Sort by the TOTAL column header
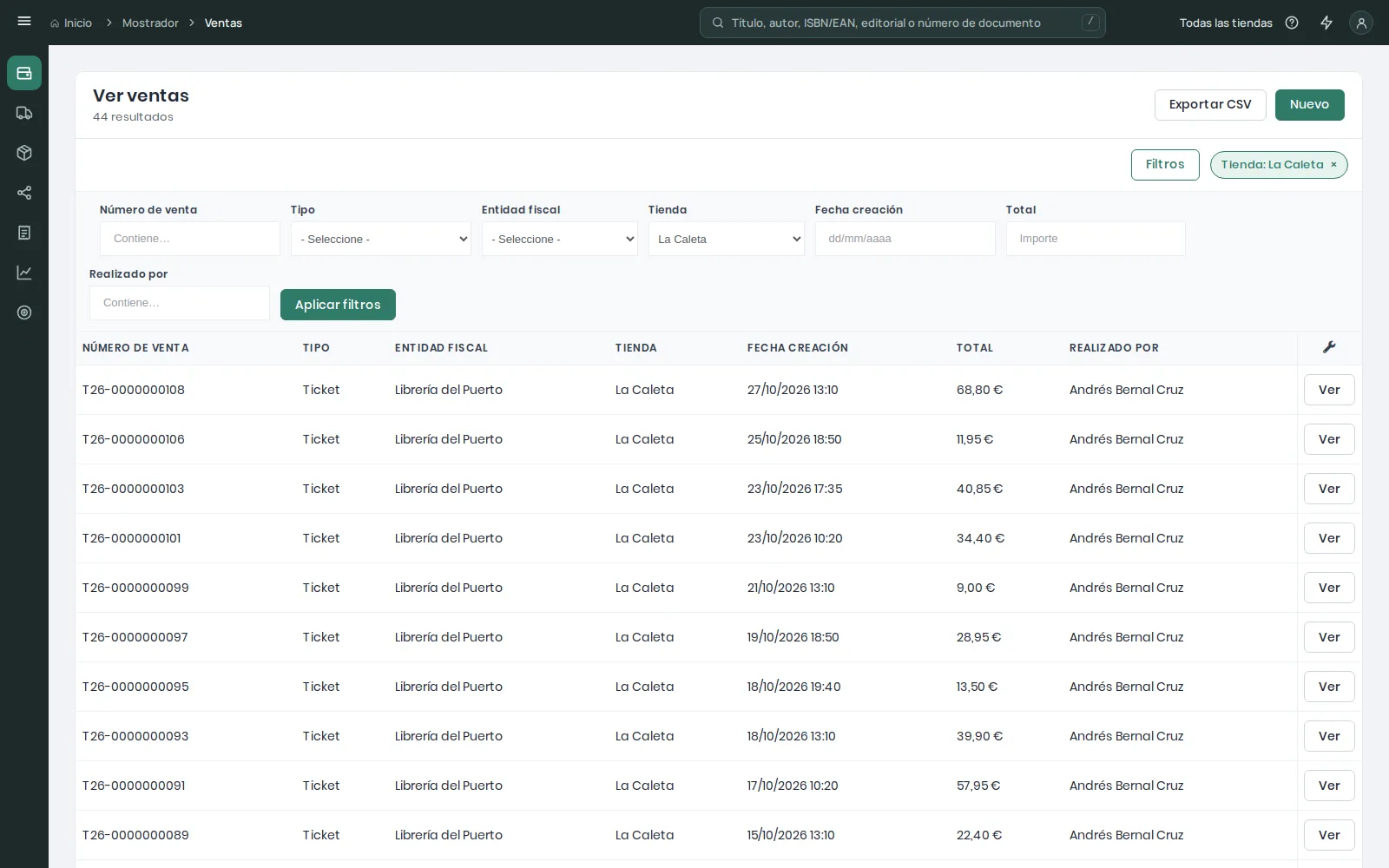Viewport: 1389px width, 868px height. (x=975, y=348)
